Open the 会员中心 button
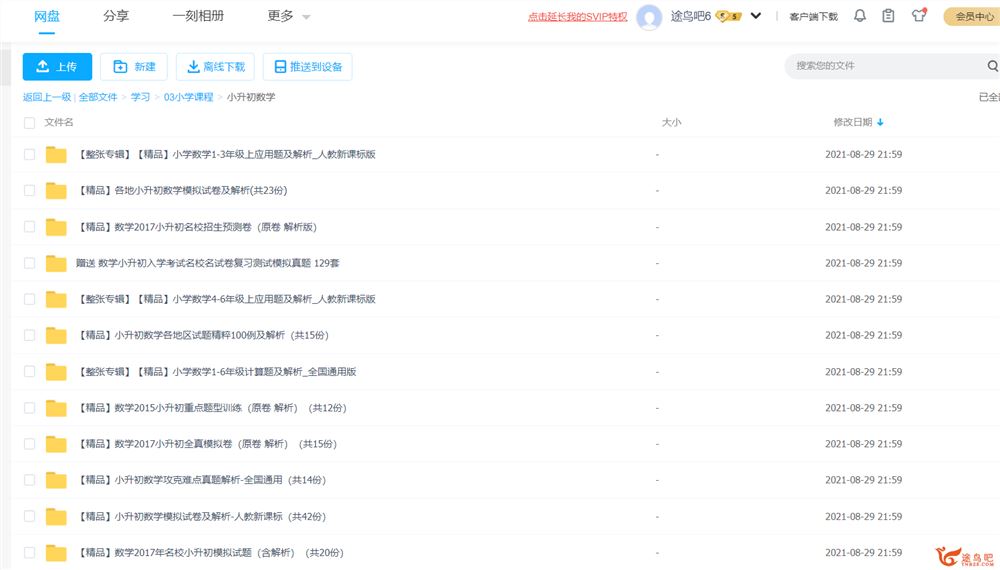The width and height of the screenshot is (1000, 570). pyautogui.click(x=972, y=17)
